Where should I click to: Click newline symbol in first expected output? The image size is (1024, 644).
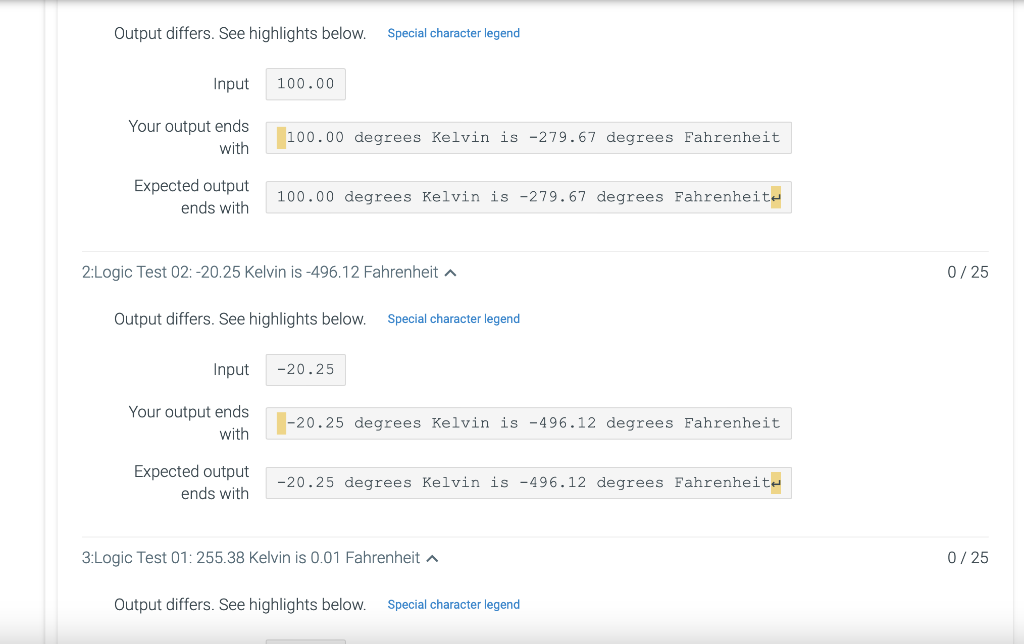(776, 197)
